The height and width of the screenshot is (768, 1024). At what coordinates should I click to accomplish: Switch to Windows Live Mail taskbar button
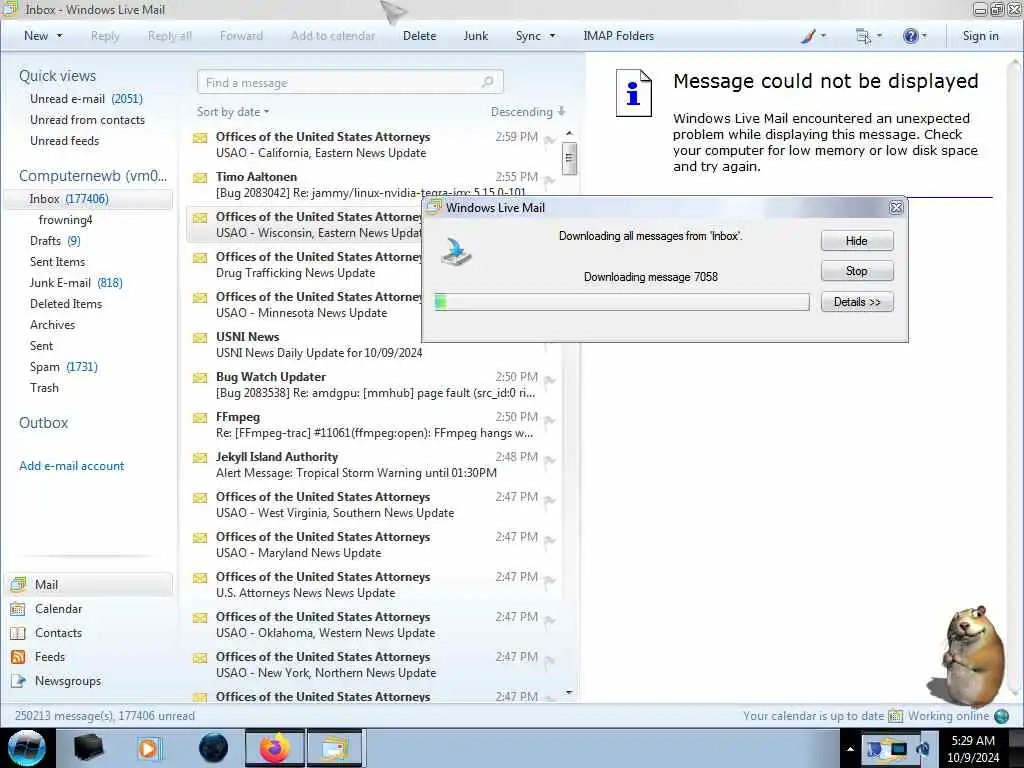[x=334, y=748]
